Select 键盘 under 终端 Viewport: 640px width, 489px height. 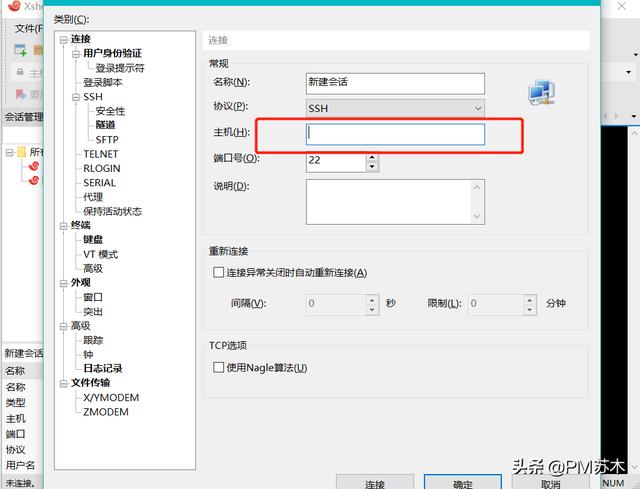click(x=93, y=240)
